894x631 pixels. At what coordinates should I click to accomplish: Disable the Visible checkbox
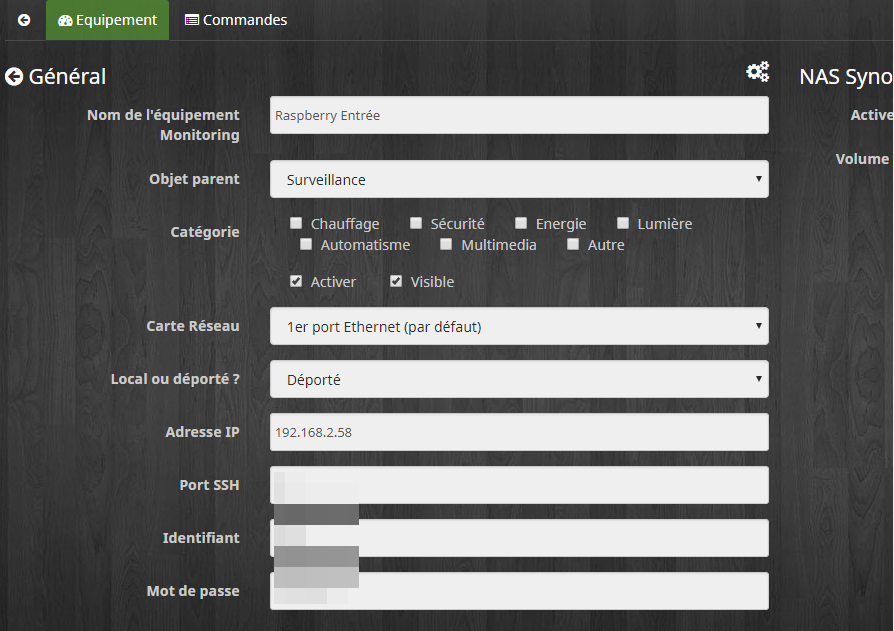(x=396, y=282)
